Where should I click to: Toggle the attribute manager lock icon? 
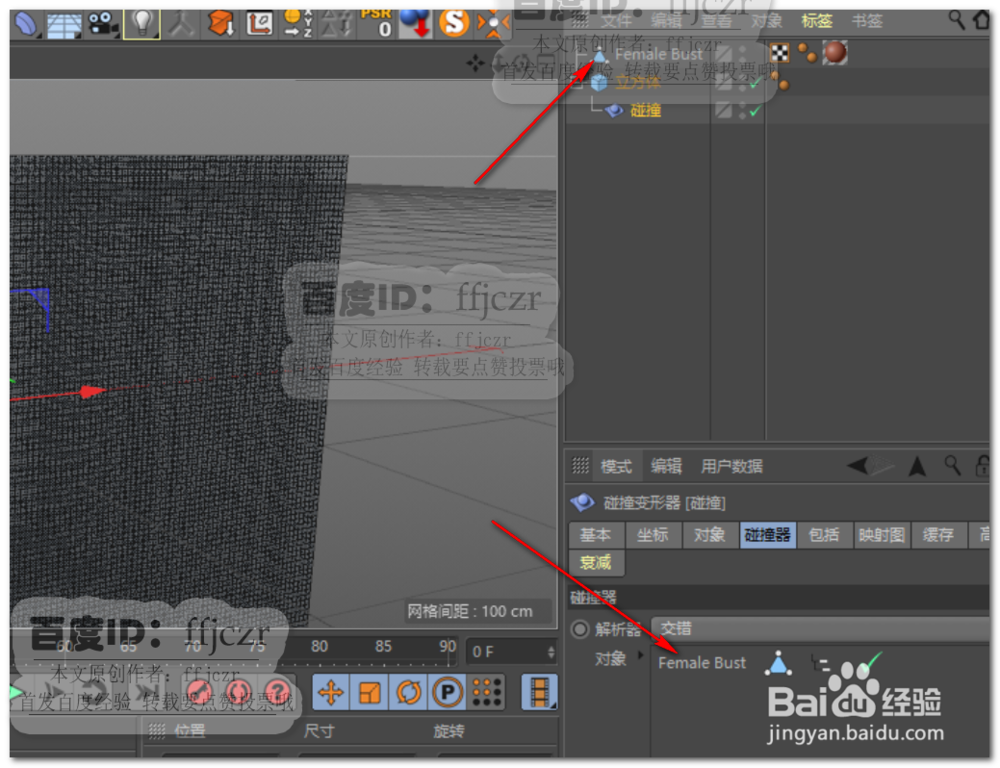(x=982, y=466)
